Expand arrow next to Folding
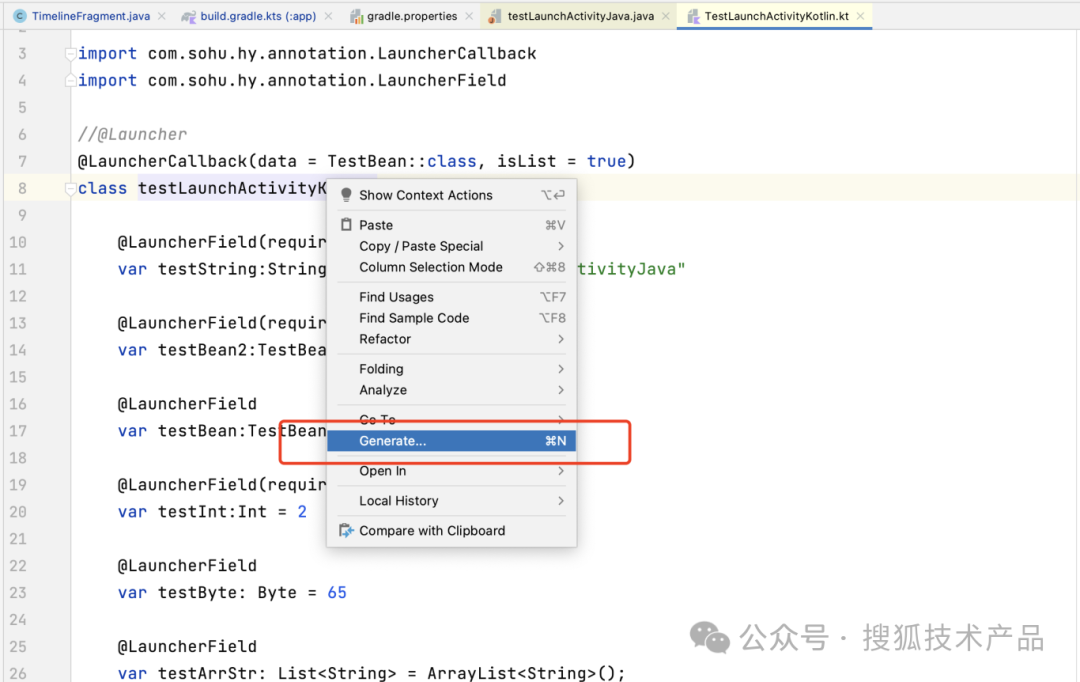This screenshot has width=1080, height=682. (x=561, y=369)
